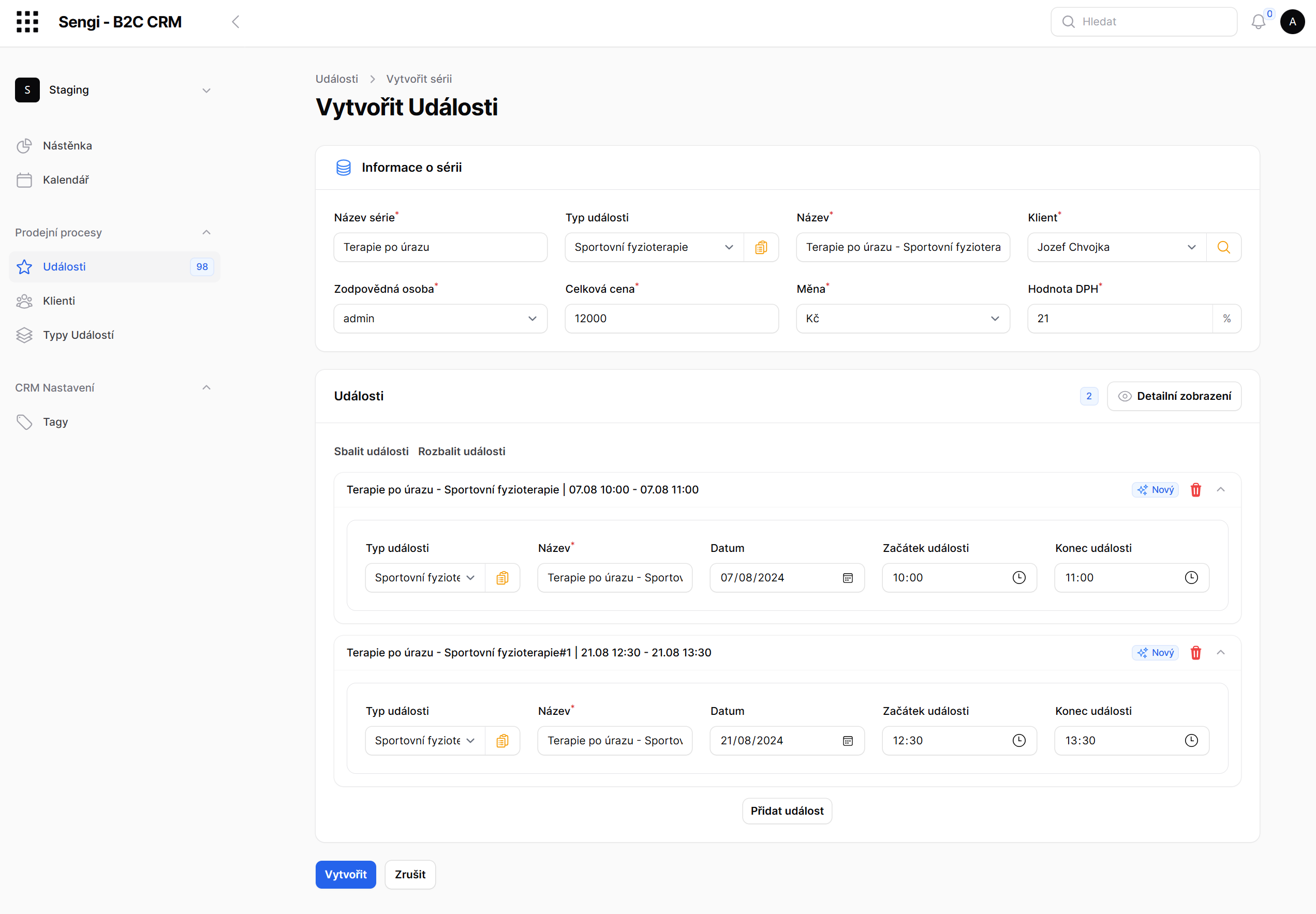Screen dimensions: 1316x914
Task: Click the Vytvořit button
Action: click(x=346, y=875)
